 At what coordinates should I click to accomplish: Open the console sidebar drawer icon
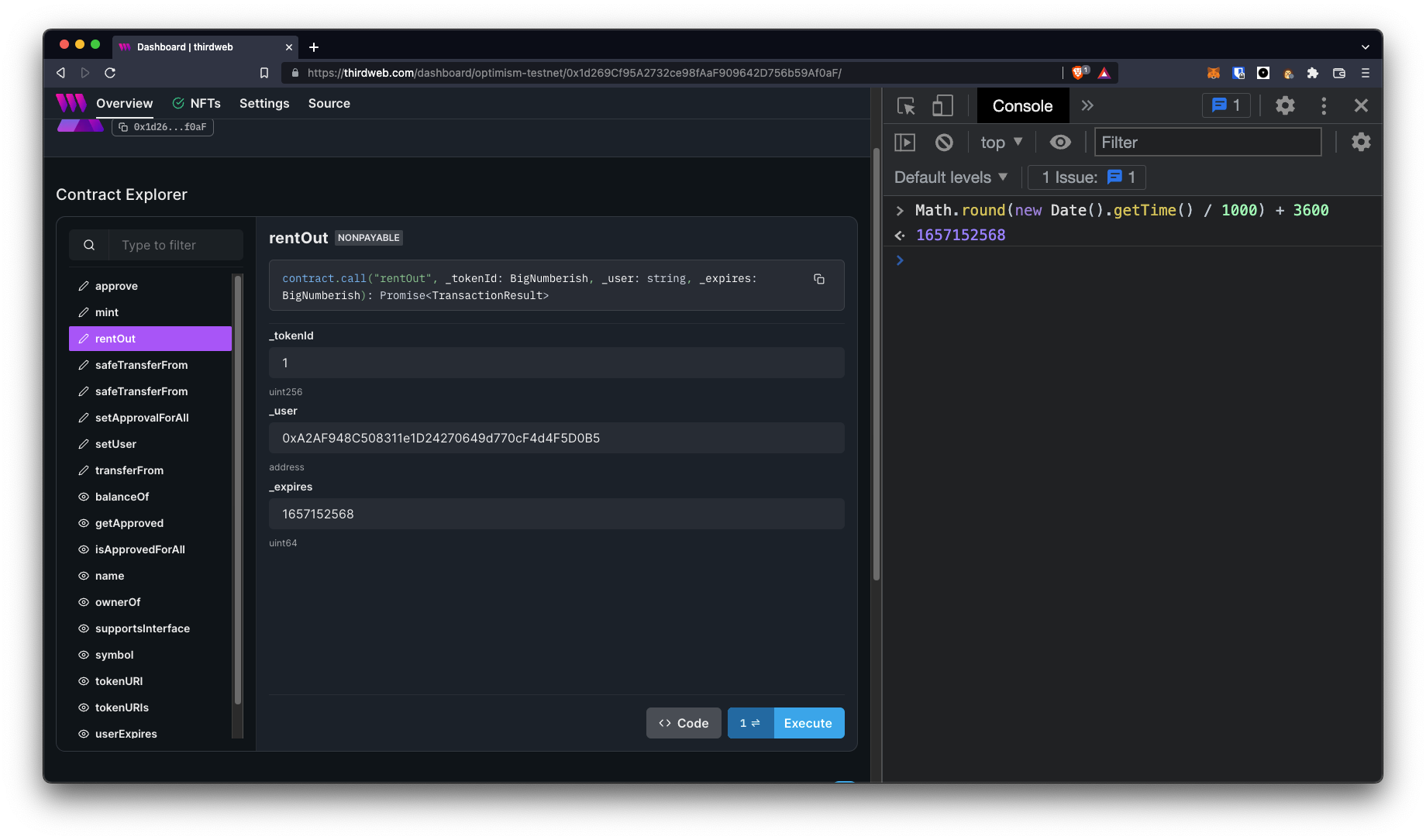pos(904,142)
